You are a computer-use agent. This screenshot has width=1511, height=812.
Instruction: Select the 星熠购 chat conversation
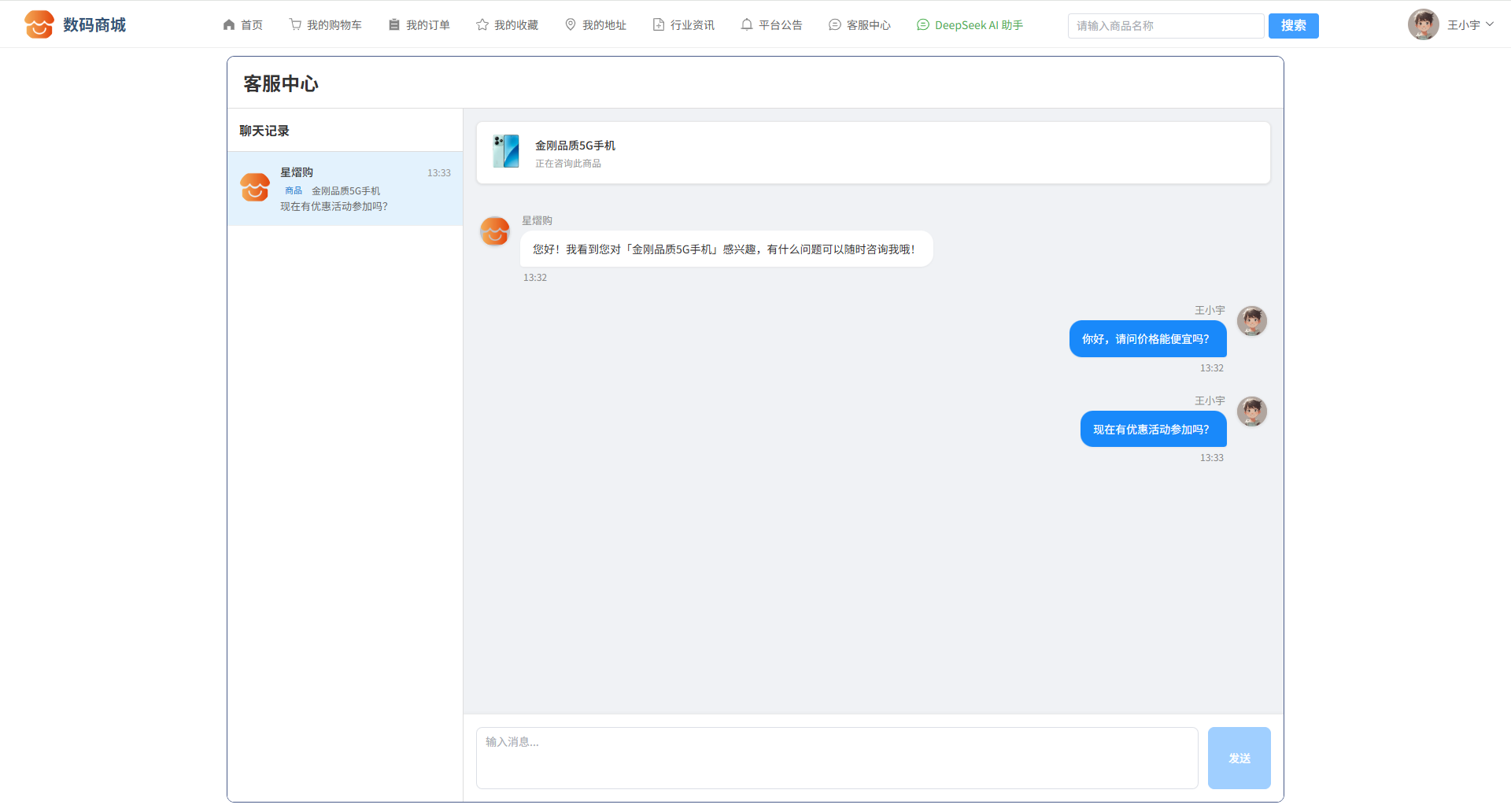pos(345,189)
